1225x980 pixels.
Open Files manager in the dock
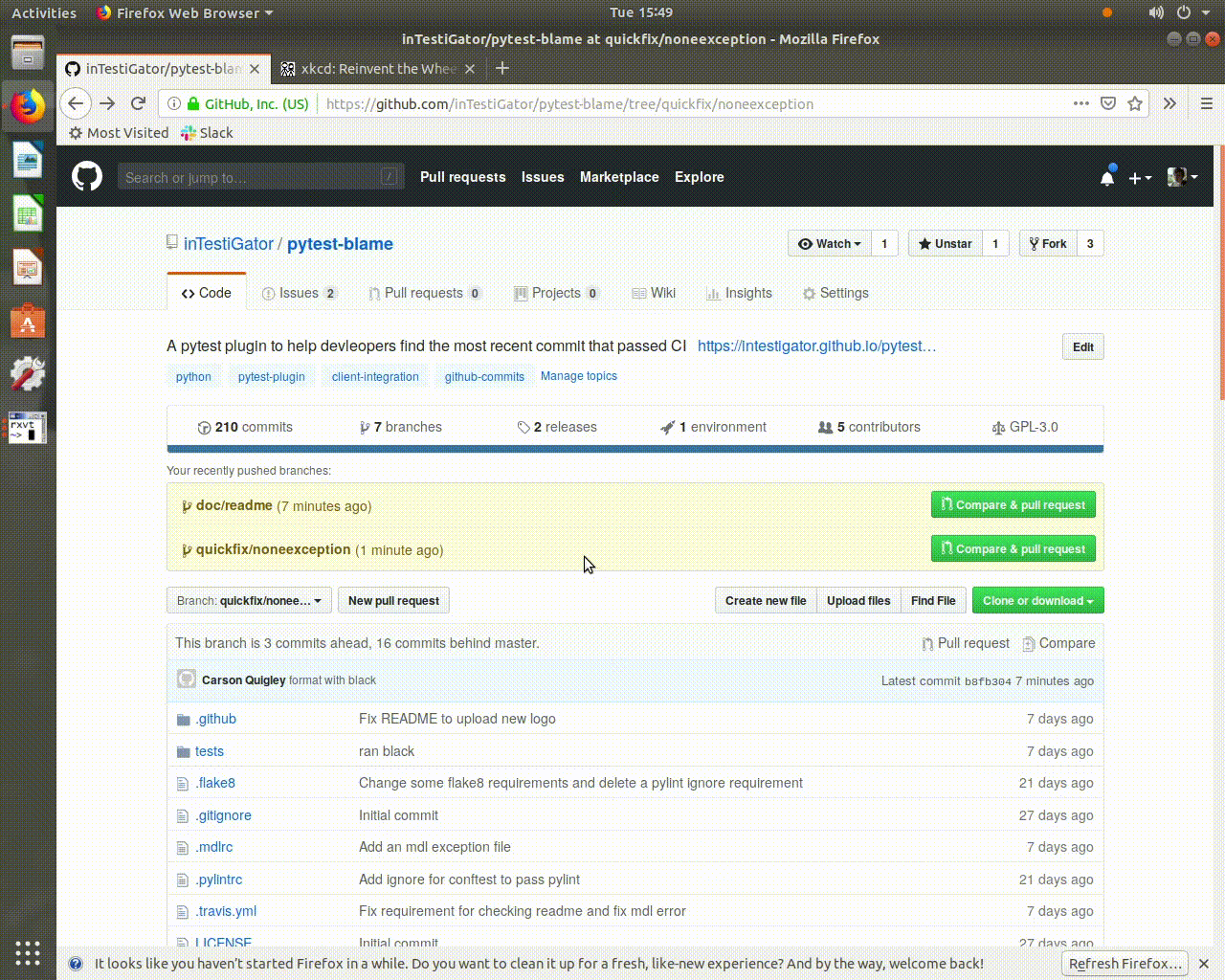click(28, 53)
